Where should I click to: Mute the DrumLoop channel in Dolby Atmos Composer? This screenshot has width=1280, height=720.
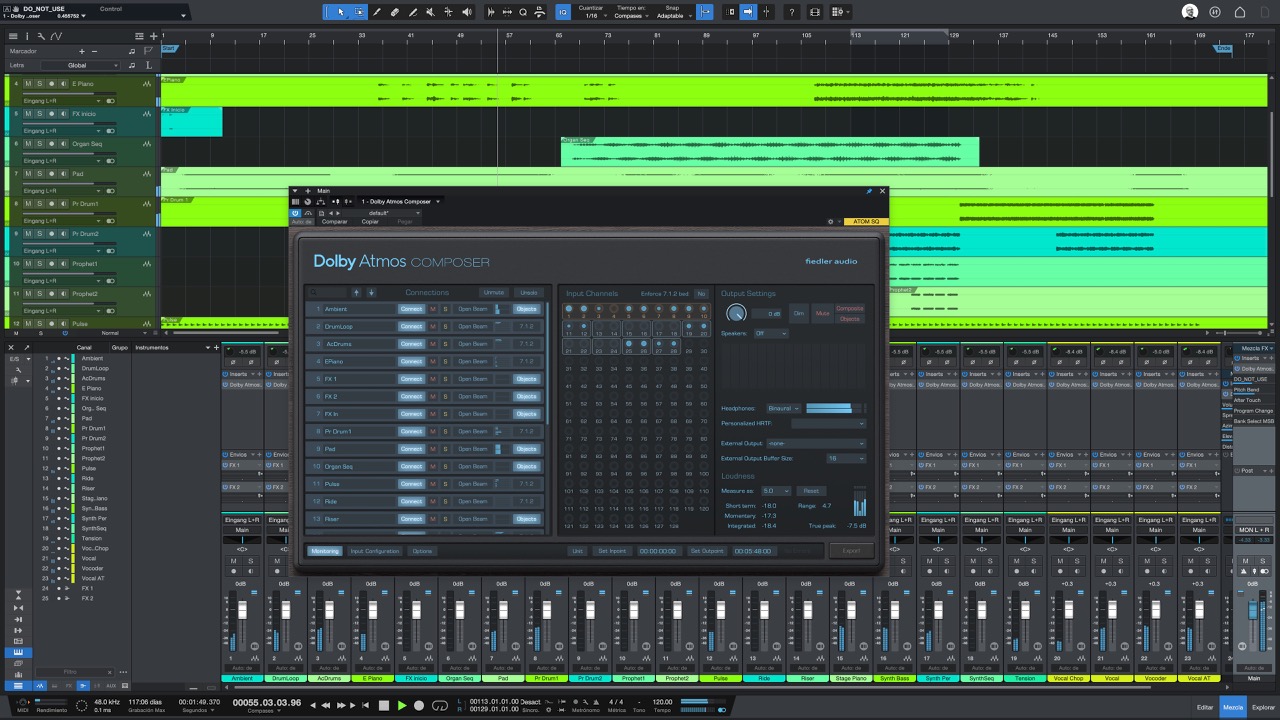pos(433,326)
